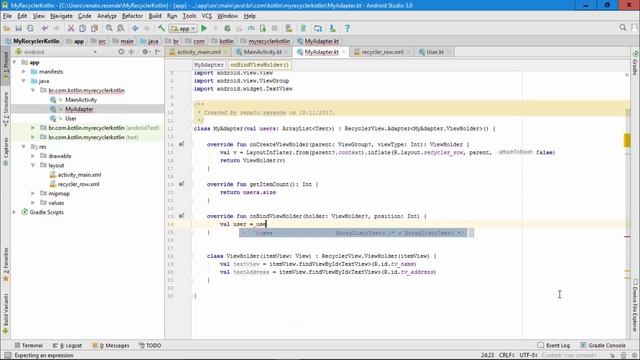The image size is (640, 360).
Task: Click the Cut scissors icon
Action: point(71,28)
